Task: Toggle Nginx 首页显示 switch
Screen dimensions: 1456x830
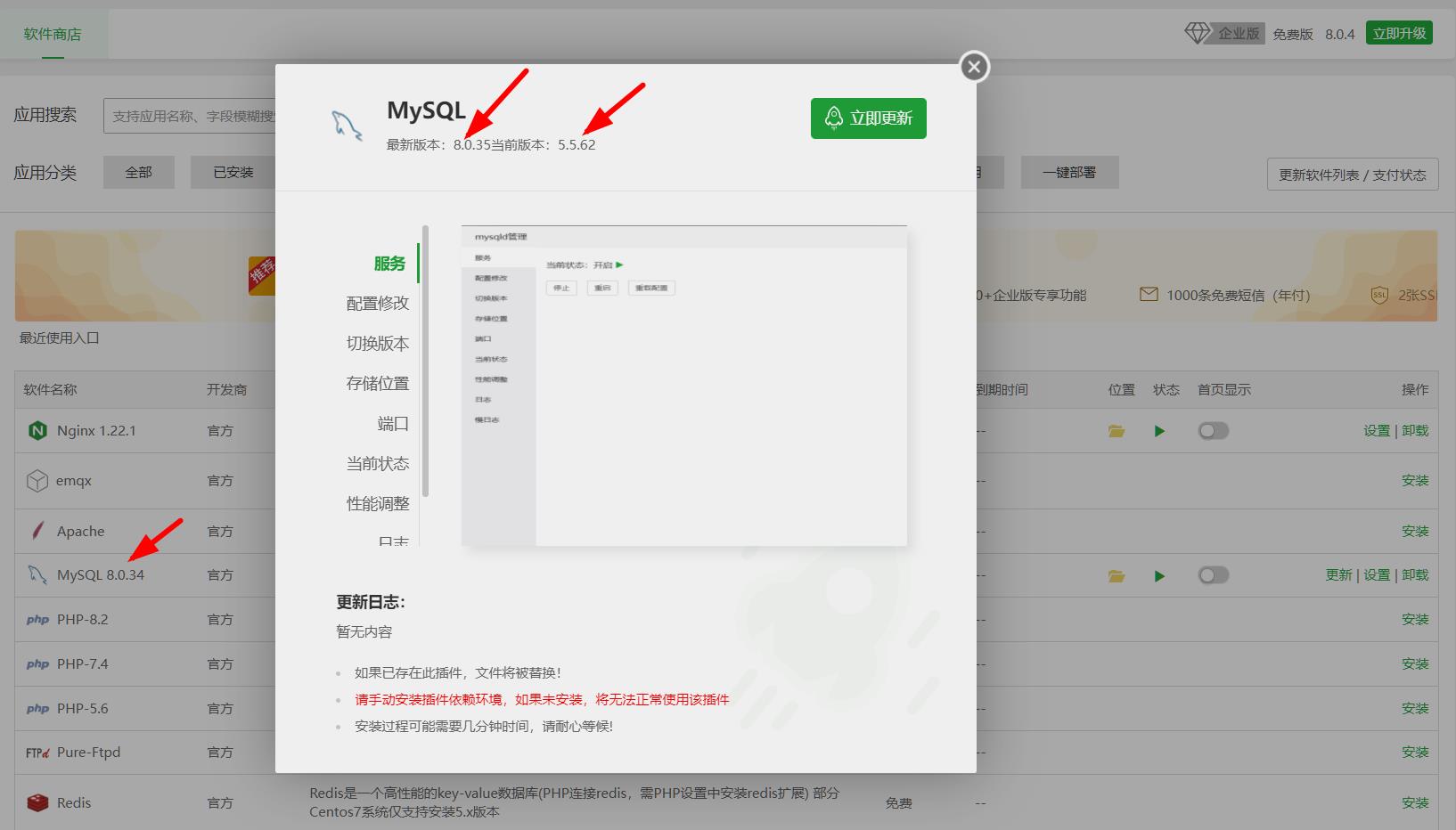Action: [x=1214, y=431]
